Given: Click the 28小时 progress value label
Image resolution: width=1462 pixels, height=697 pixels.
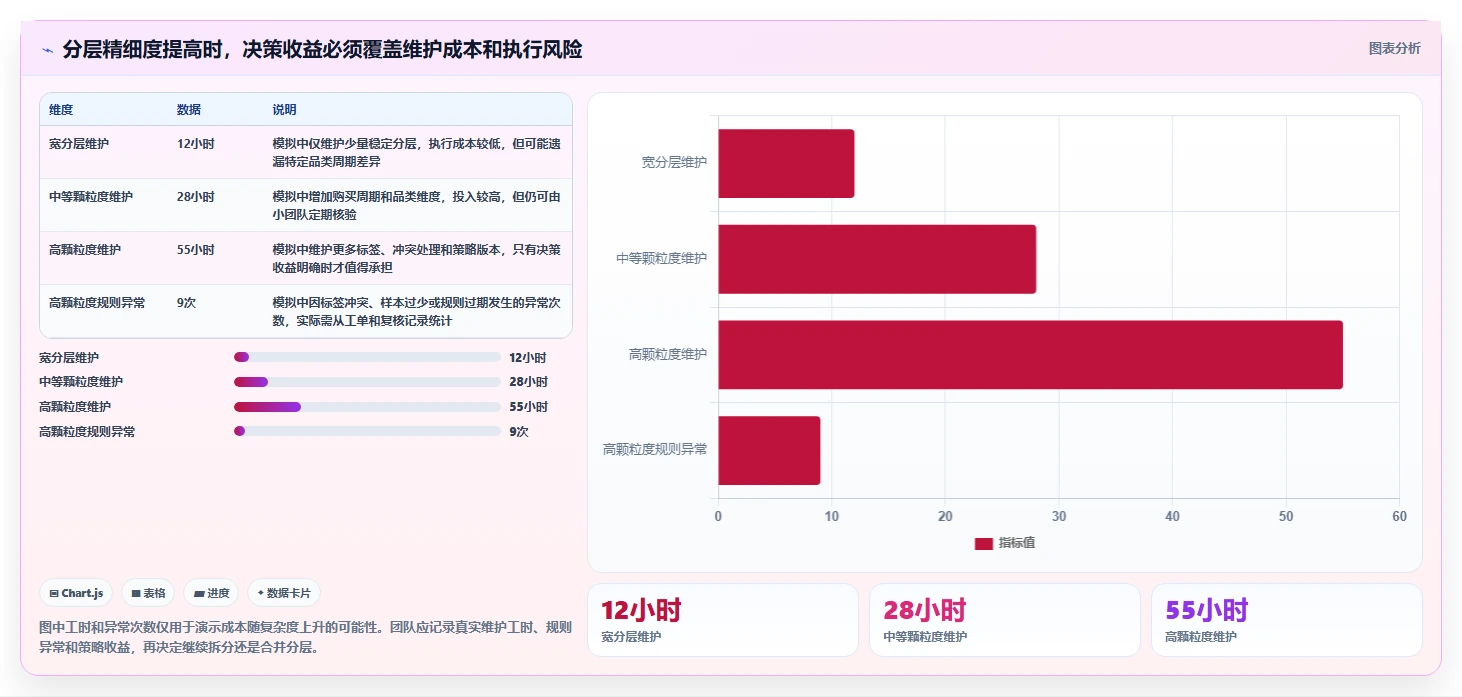Looking at the screenshot, I should click(x=528, y=382).
